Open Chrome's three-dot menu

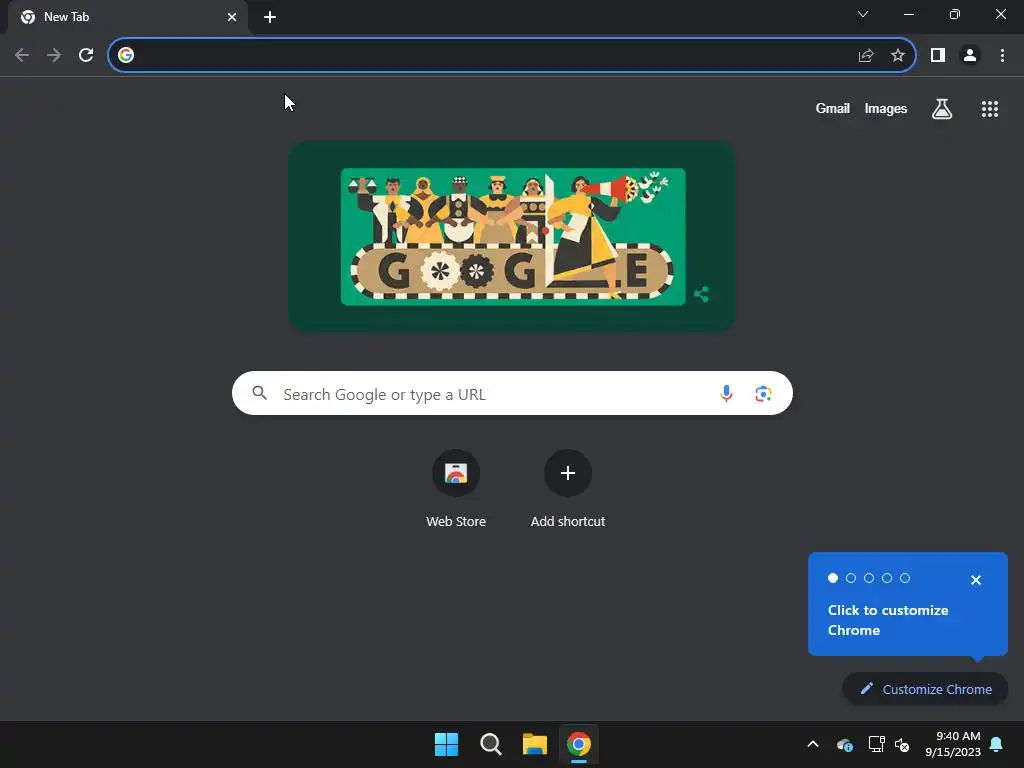pyautogui.click(x=1002, y=56)
